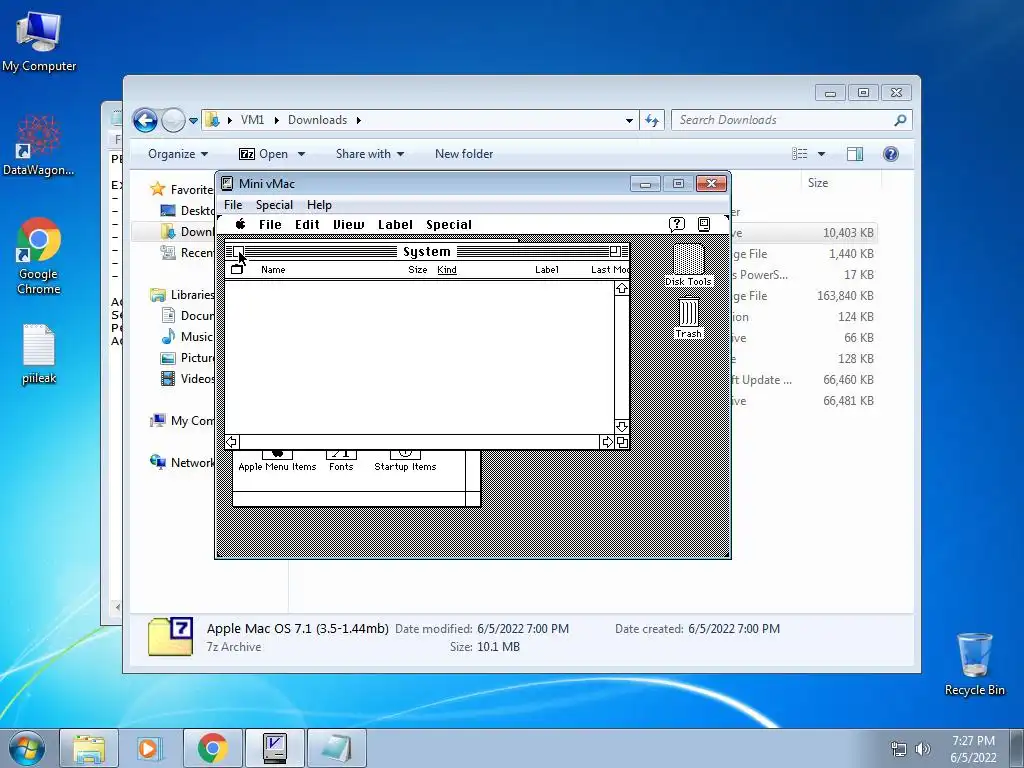Click the Mini vMac taskbar icon
The image size is (1024, 768).
click(274, 748)
